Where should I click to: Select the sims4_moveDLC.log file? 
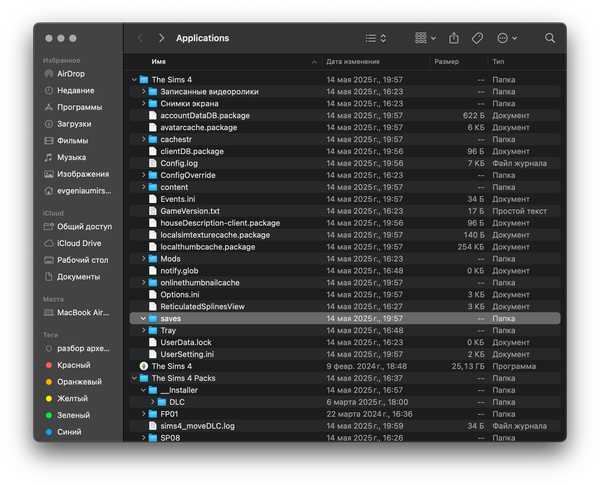point(345,426)
